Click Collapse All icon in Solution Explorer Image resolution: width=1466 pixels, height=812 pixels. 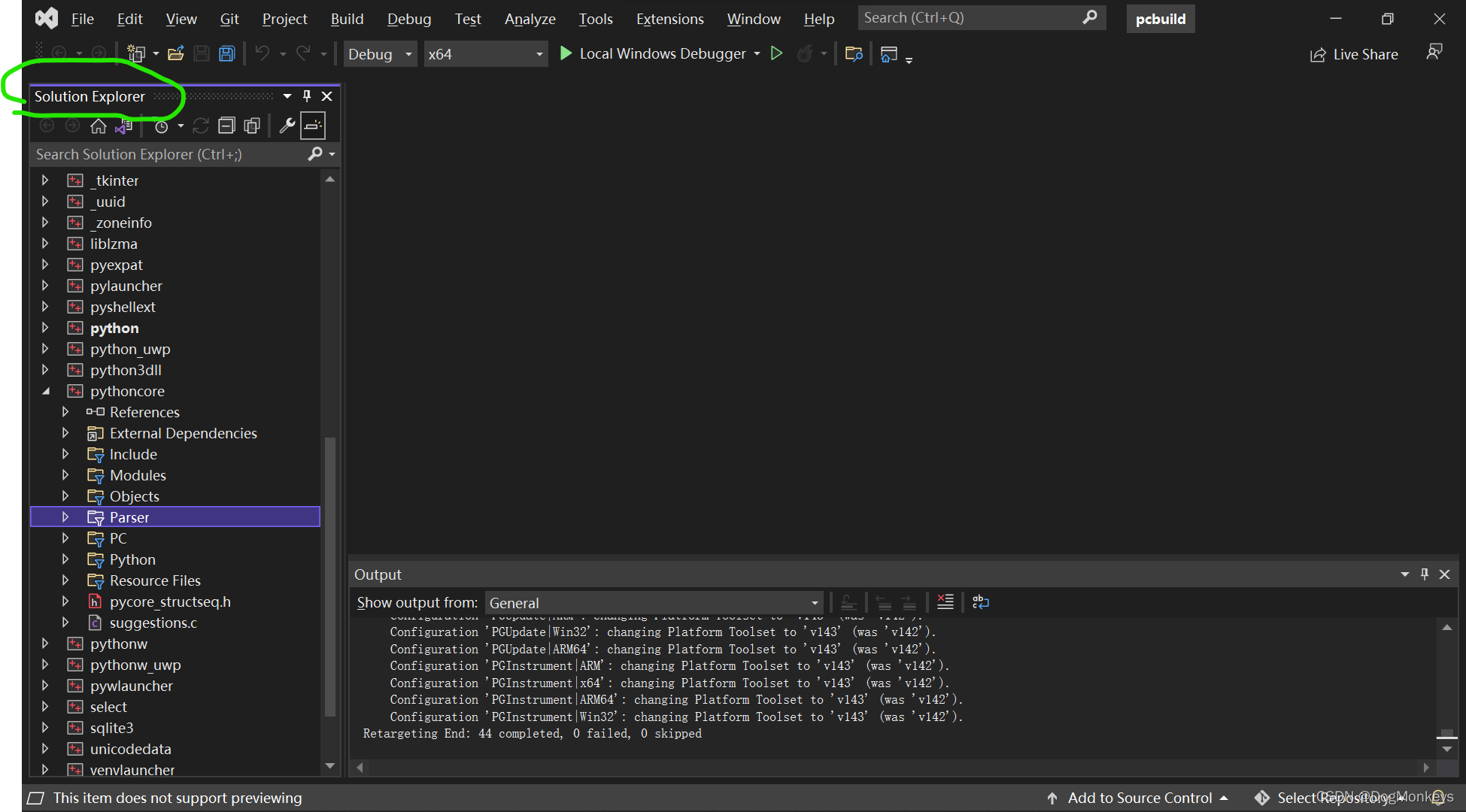[226, 126]
